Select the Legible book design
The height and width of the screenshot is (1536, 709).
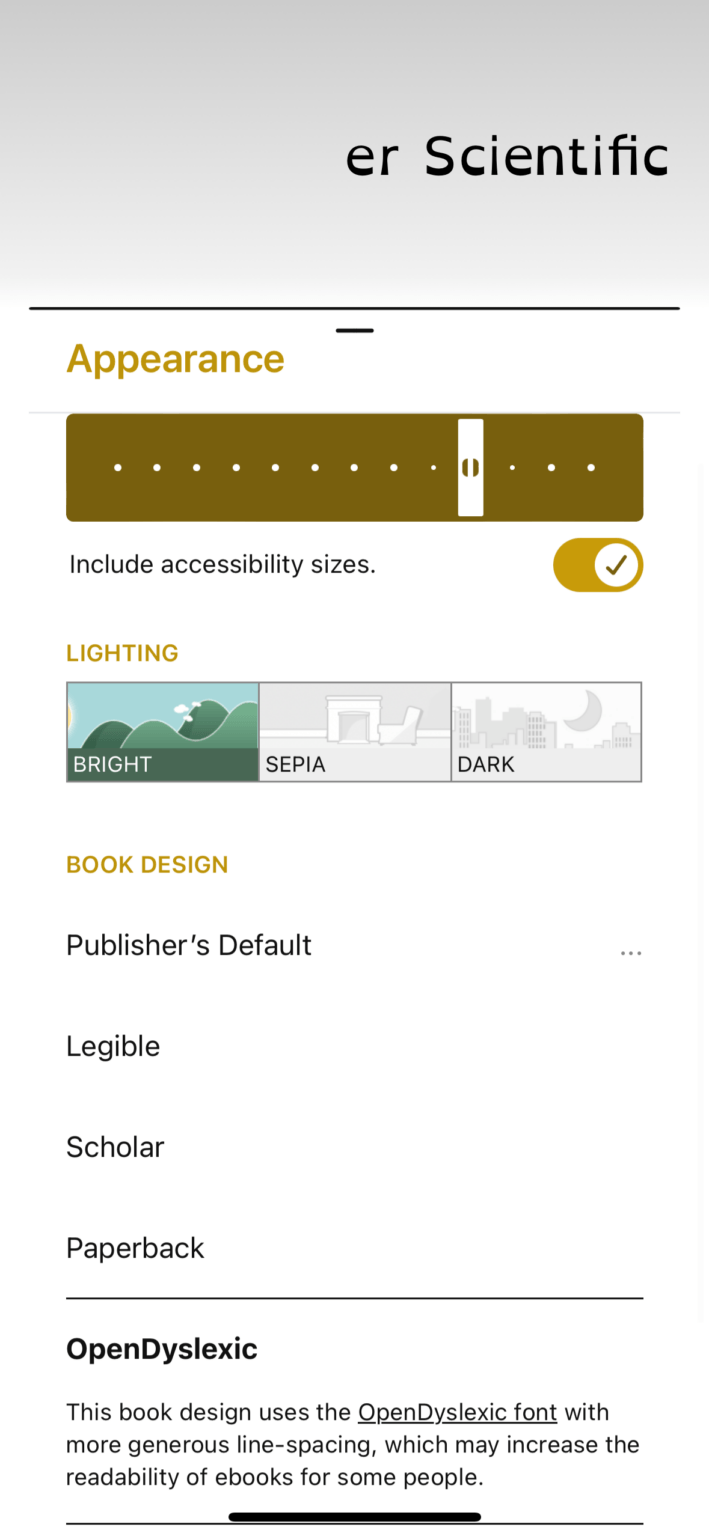tap(113, 1045)
